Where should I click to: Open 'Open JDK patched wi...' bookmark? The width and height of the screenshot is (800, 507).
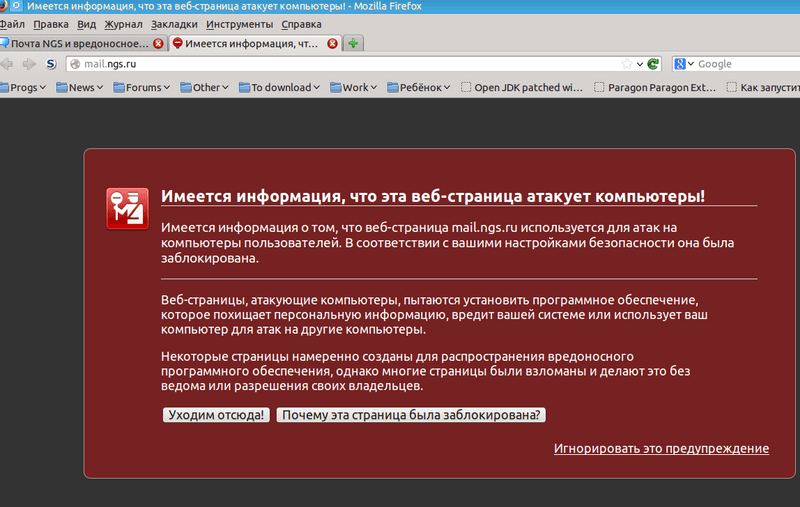point(521,87)
